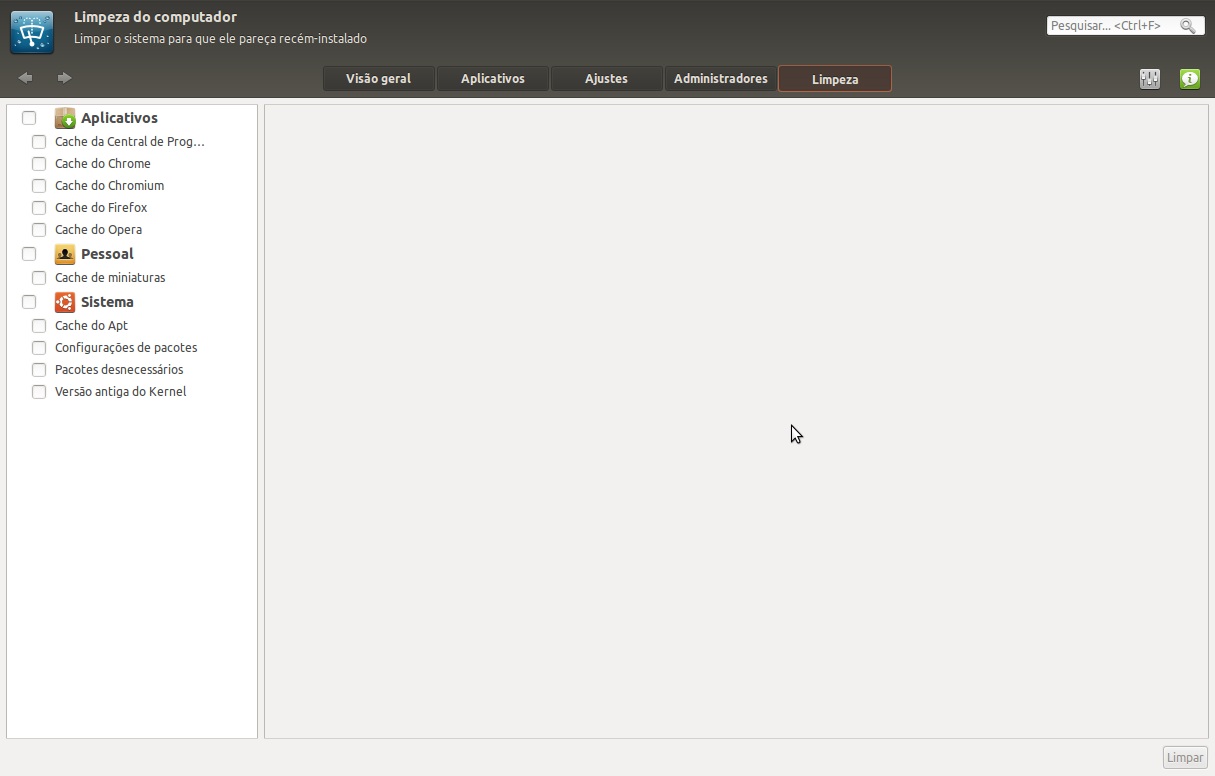1215x776 pixels.
Task: Open the Aplicativos tab
Action: pyautogui.click(x=493, y=79)
